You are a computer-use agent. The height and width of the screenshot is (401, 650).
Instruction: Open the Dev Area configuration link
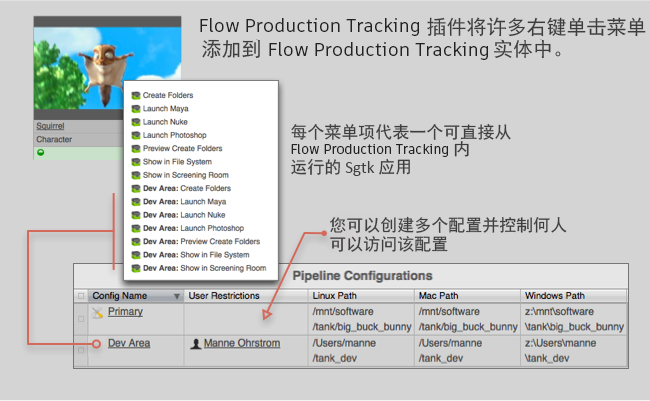(x=129, y=343)
